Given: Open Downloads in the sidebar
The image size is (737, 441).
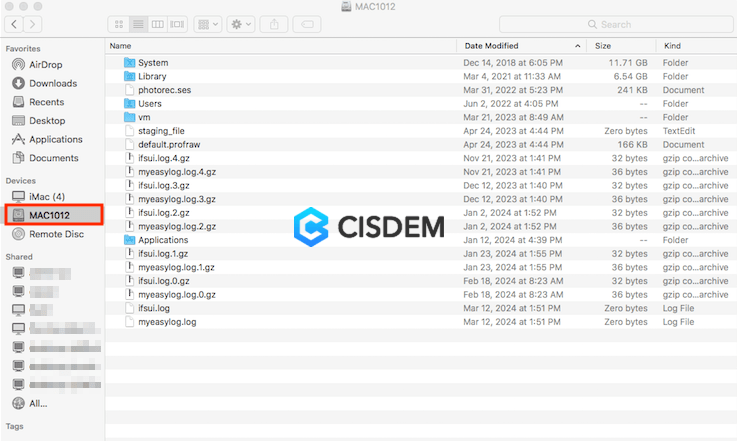Looking at the screenshot, I should point(53,83).
